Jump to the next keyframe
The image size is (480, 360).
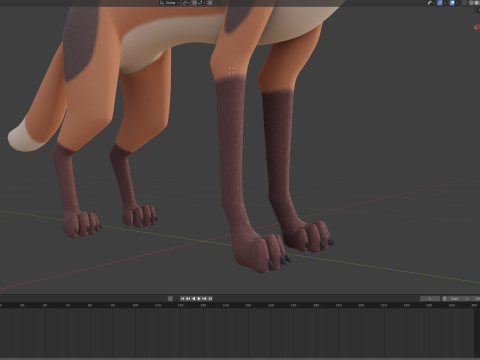(x=204, y=299)
